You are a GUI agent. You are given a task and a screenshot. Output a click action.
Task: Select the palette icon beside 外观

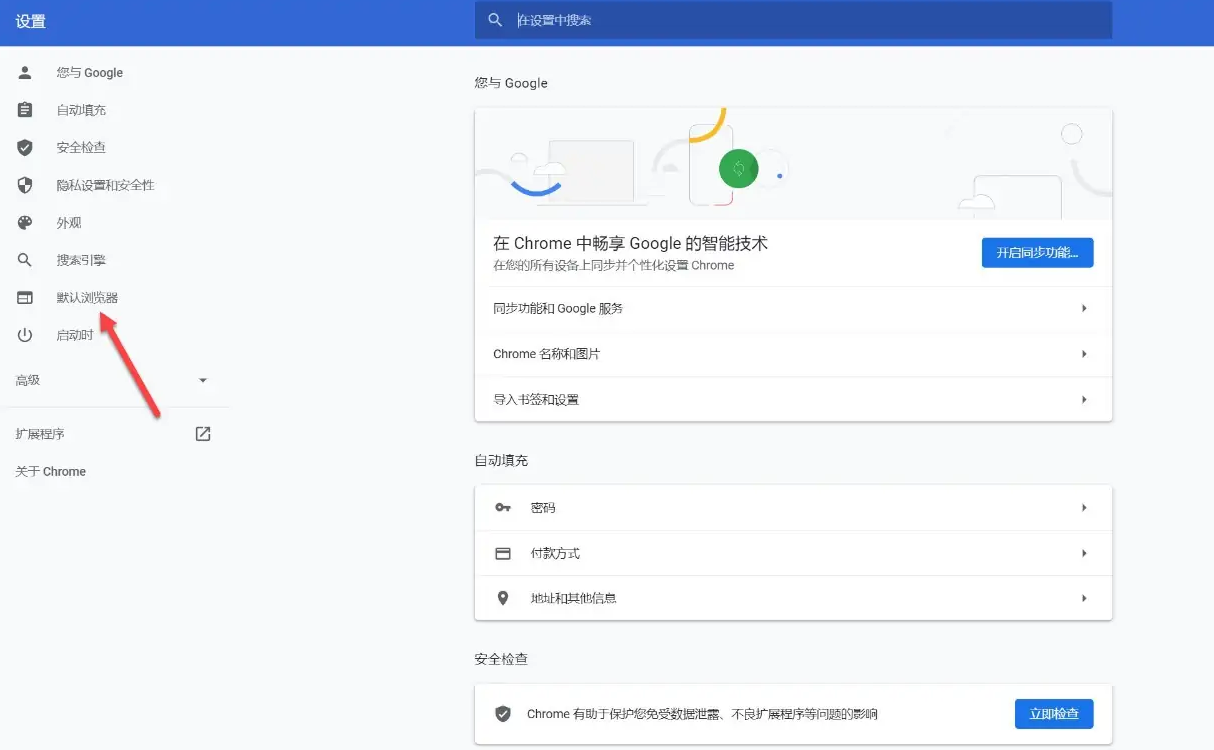coord(24,222)
